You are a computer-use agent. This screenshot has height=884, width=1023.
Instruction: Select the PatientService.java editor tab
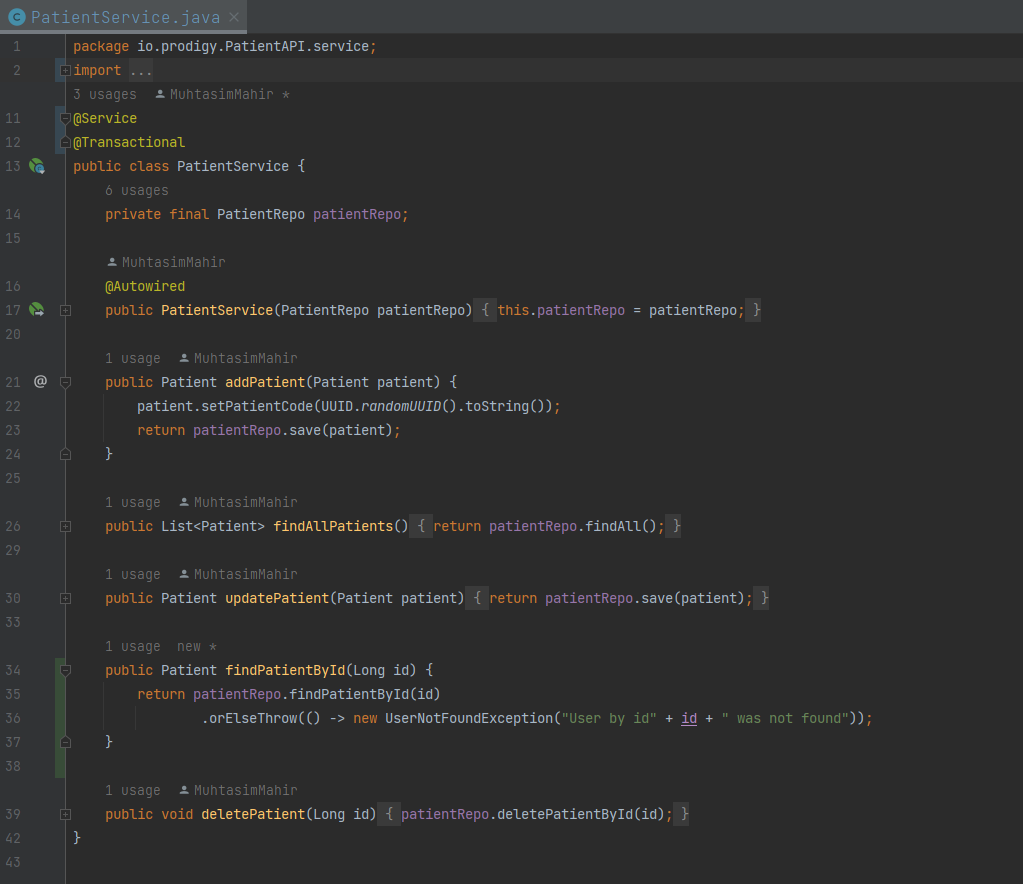pos(123,17)
